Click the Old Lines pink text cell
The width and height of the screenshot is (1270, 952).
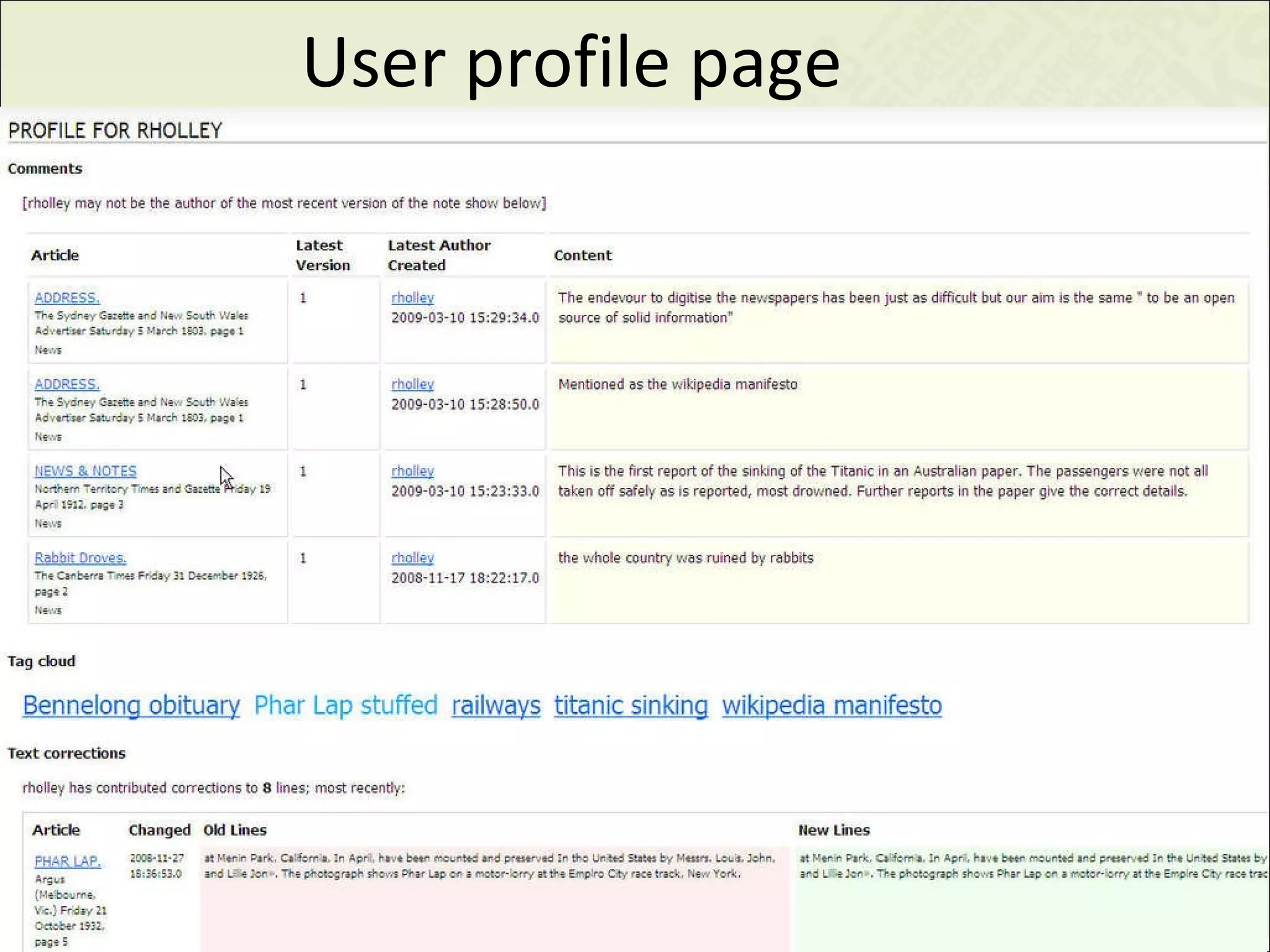pyautogui.click(x=495, y=899)
